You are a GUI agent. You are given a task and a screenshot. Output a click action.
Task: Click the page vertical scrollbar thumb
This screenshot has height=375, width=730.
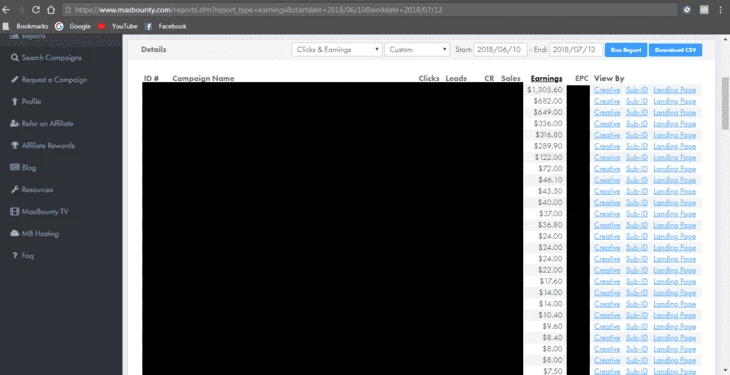pos(725,103)
